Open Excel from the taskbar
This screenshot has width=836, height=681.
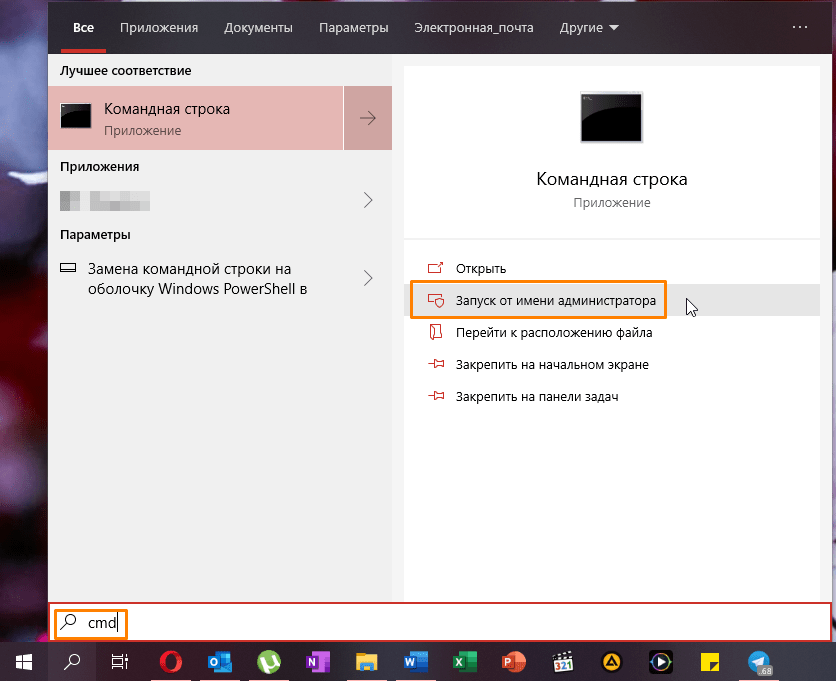464,662
